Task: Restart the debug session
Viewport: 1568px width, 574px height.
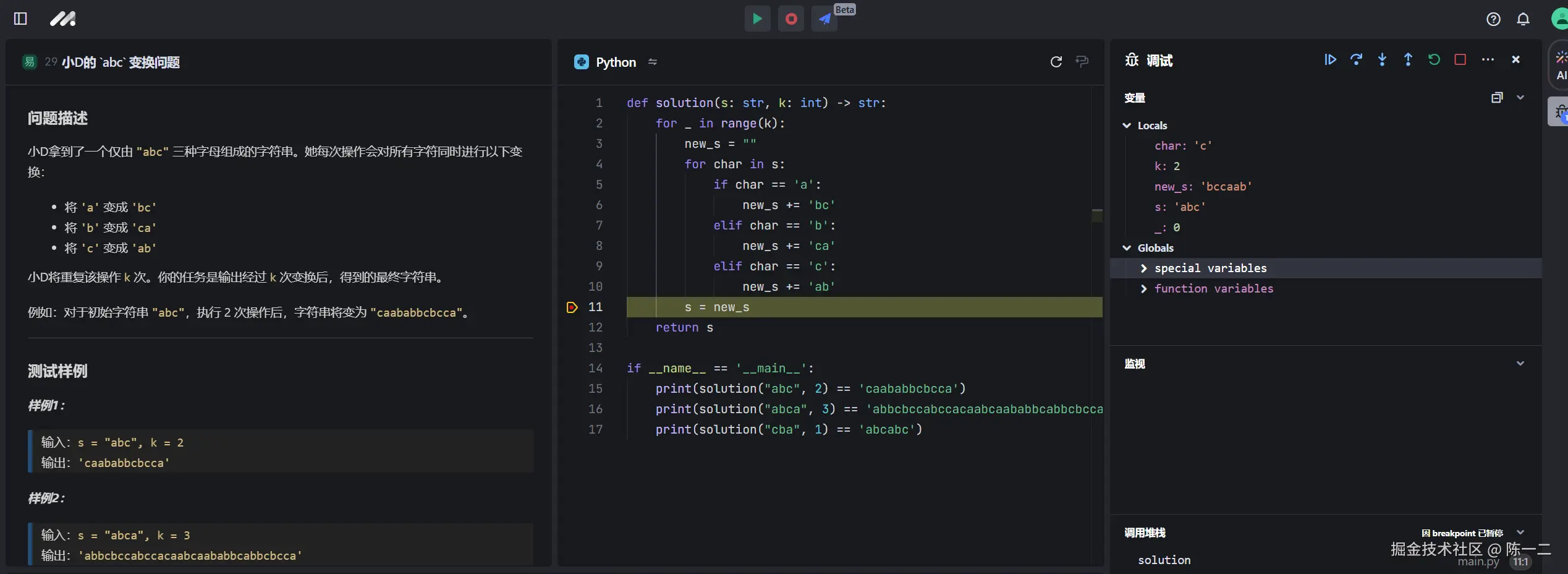Action: (x=1435, y=59)
